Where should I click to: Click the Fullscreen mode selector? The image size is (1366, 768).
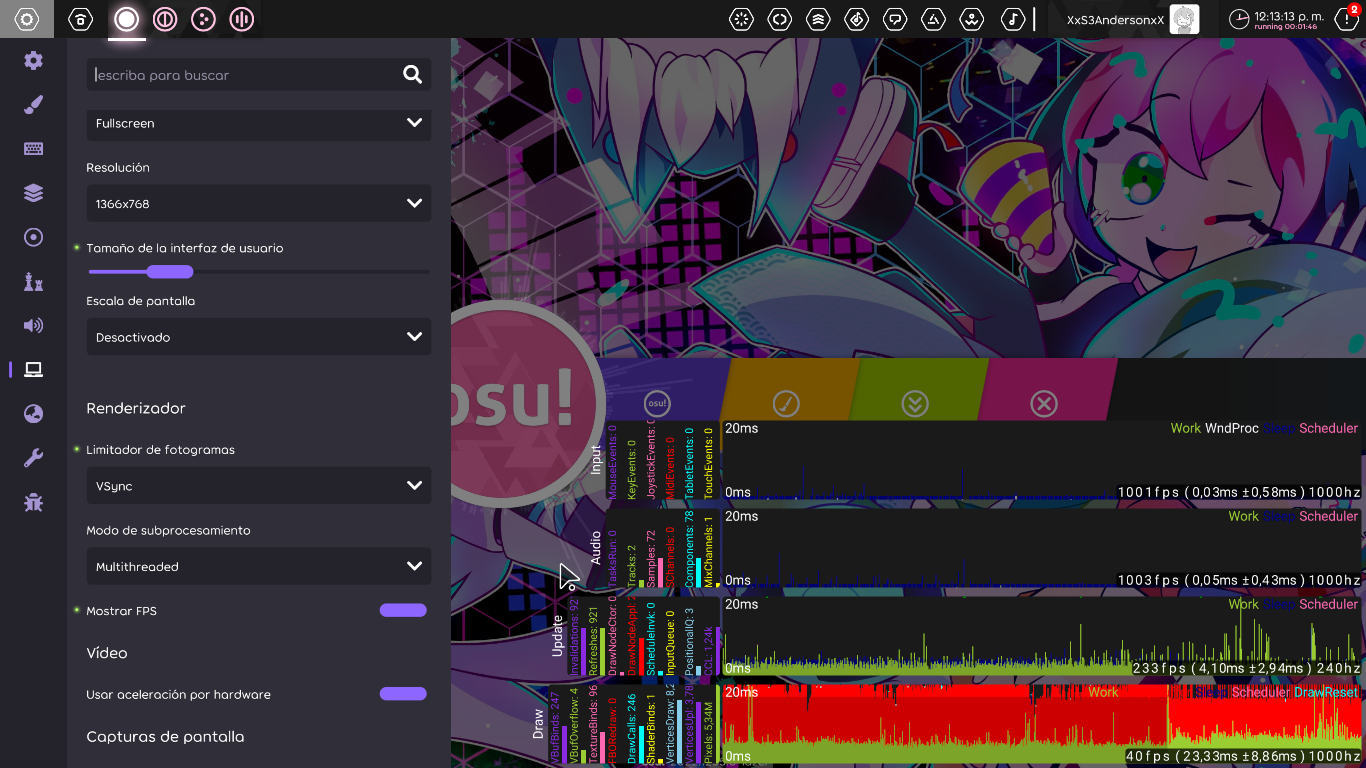coord(258,123)
